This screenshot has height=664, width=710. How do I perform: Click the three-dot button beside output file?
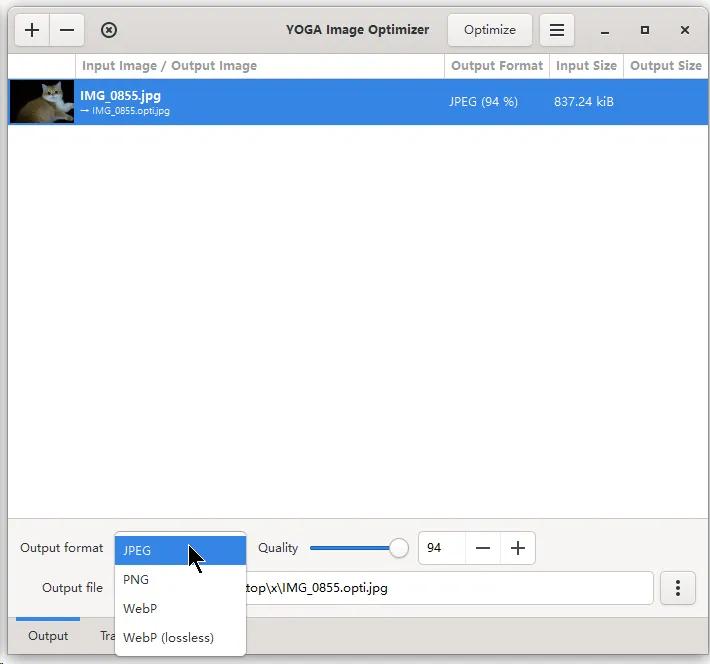tap(677, 588)
